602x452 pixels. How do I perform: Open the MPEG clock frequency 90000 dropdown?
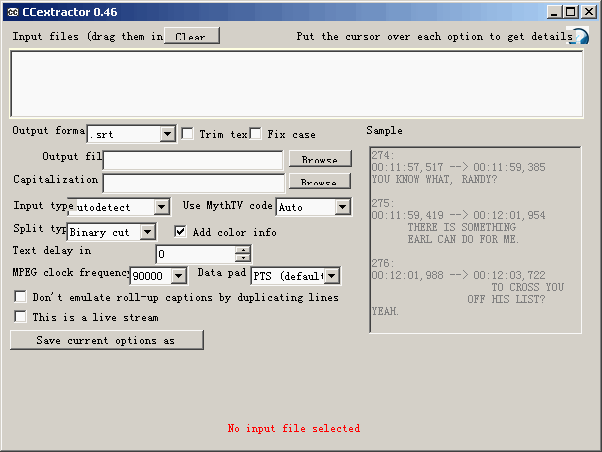click(179, 275)
